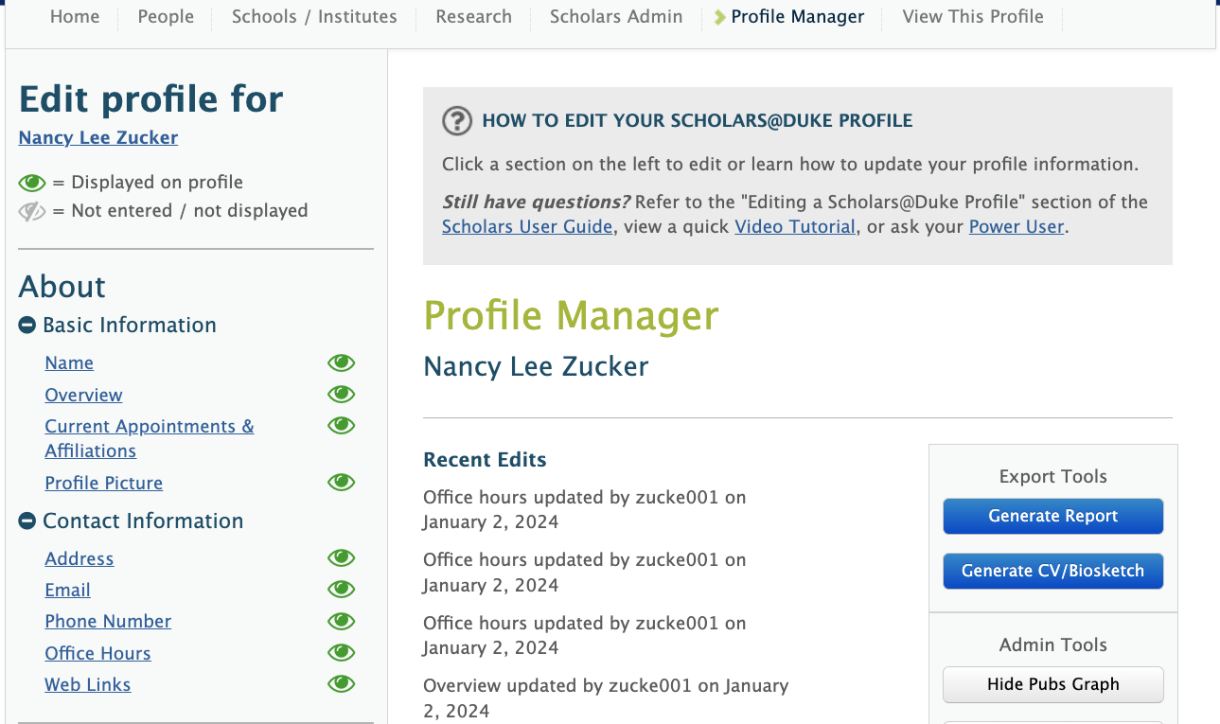Toggle visibility eye for Phone Number

tap(341, 621)
